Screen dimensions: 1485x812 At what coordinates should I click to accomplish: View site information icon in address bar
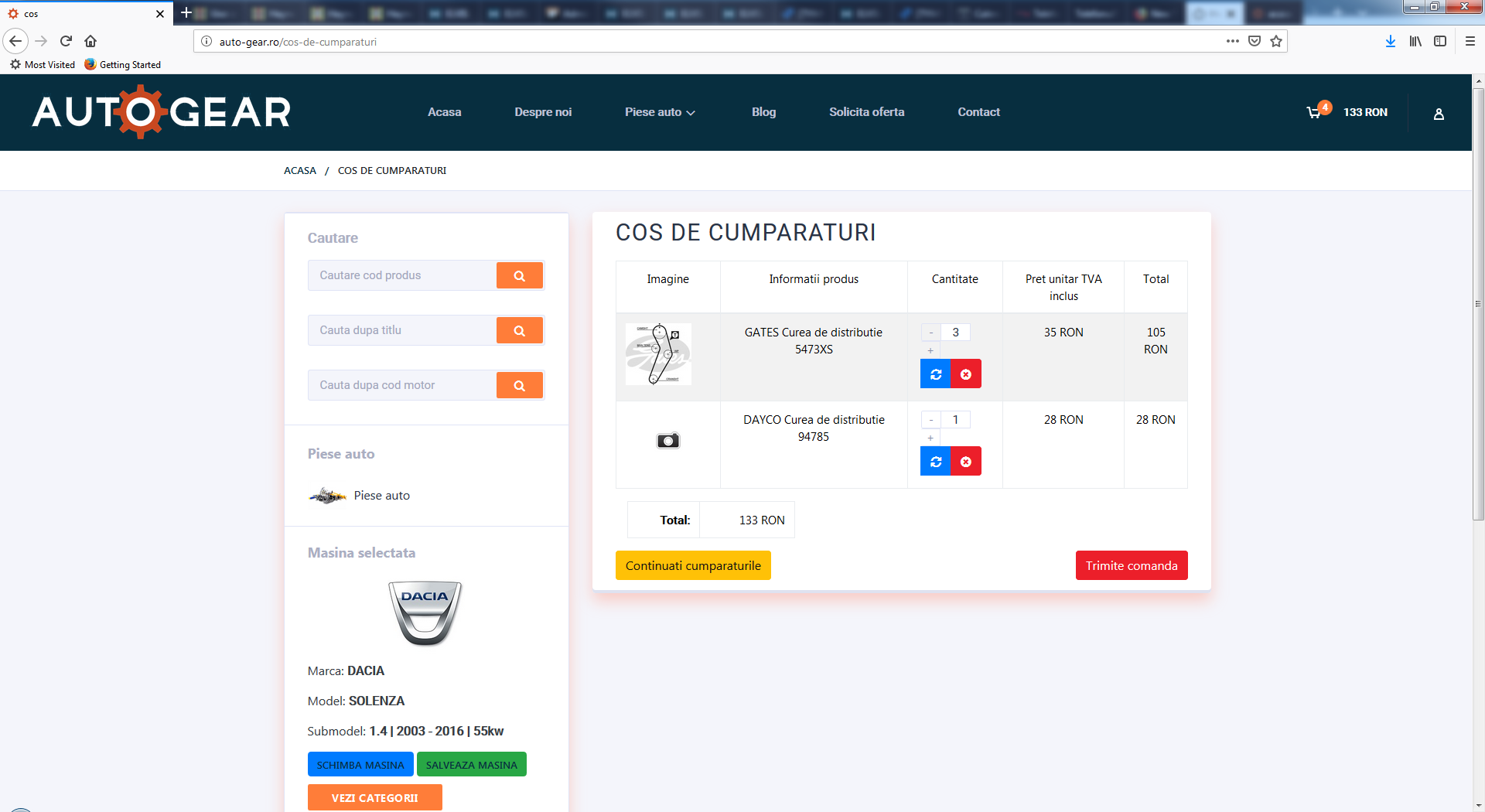207,42
